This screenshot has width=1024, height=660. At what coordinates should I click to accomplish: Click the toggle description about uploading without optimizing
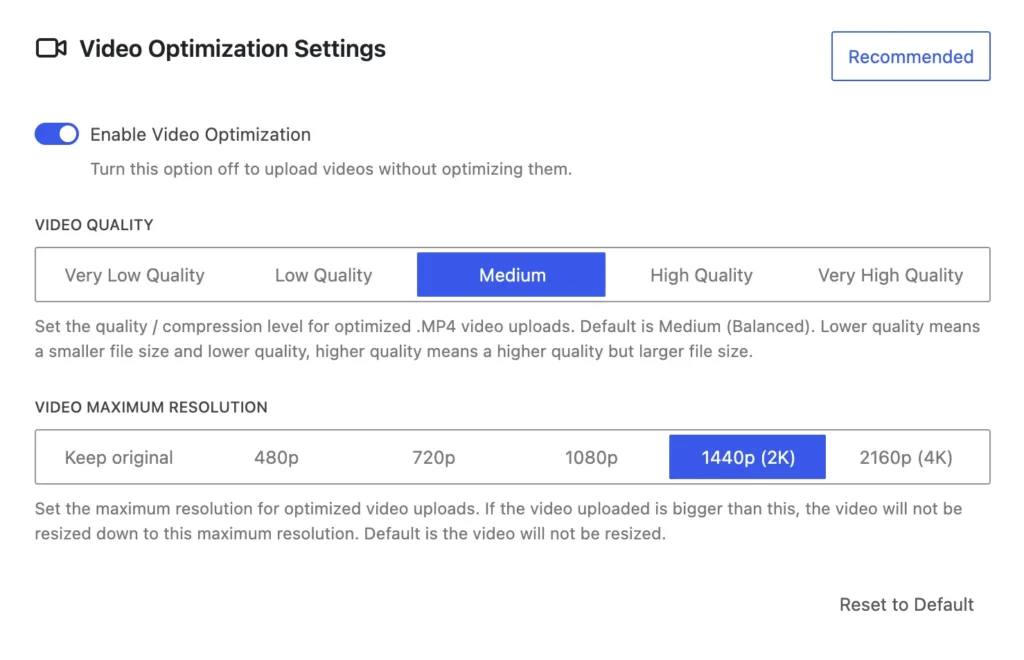tap(331, 169)
